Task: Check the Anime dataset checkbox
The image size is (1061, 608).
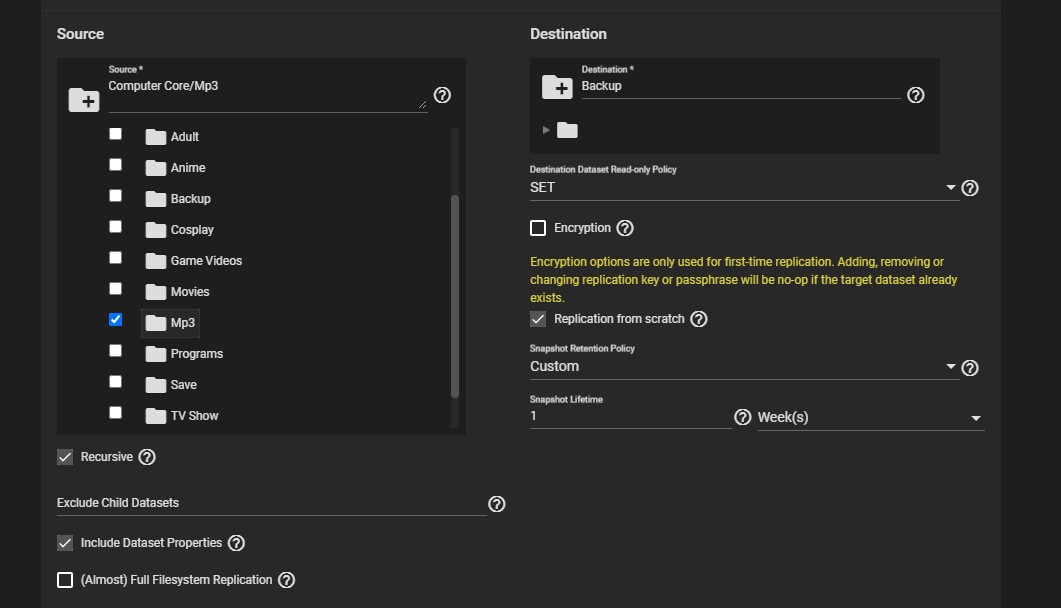Action: pyautogui.click(x=116, y=165)
